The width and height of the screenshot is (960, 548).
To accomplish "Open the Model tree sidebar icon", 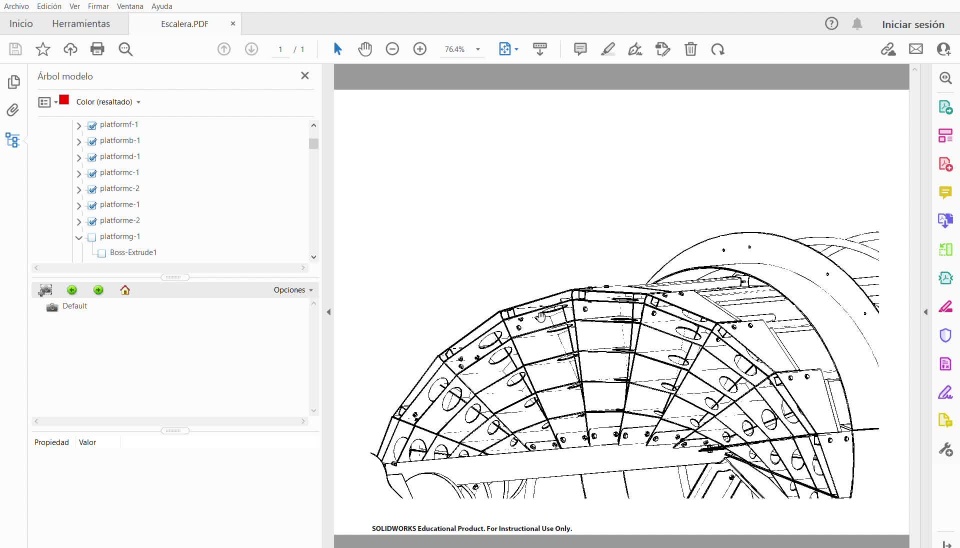I will coord(13,140).
